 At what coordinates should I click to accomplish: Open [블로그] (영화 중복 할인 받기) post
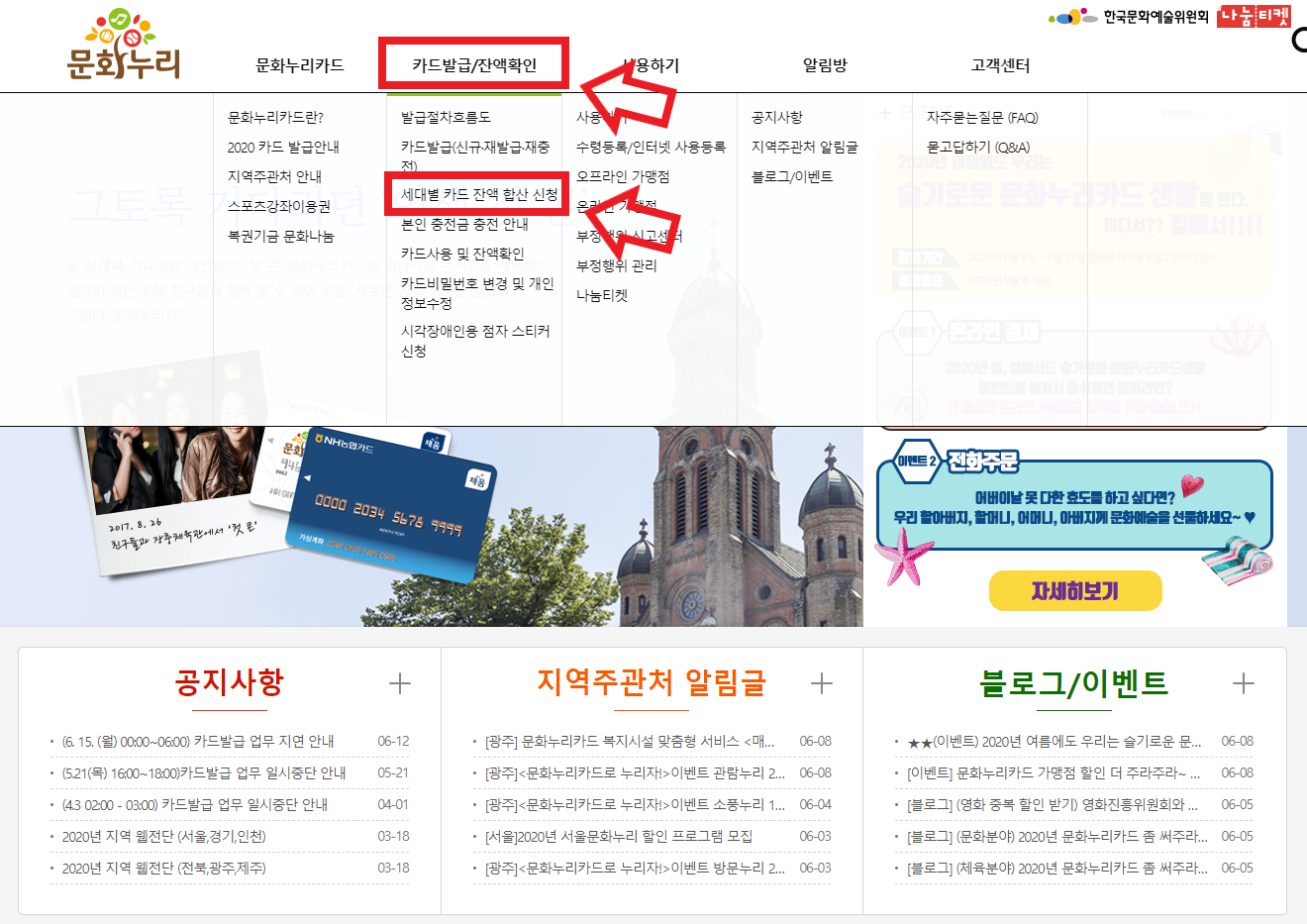[x=1053, y=804]
